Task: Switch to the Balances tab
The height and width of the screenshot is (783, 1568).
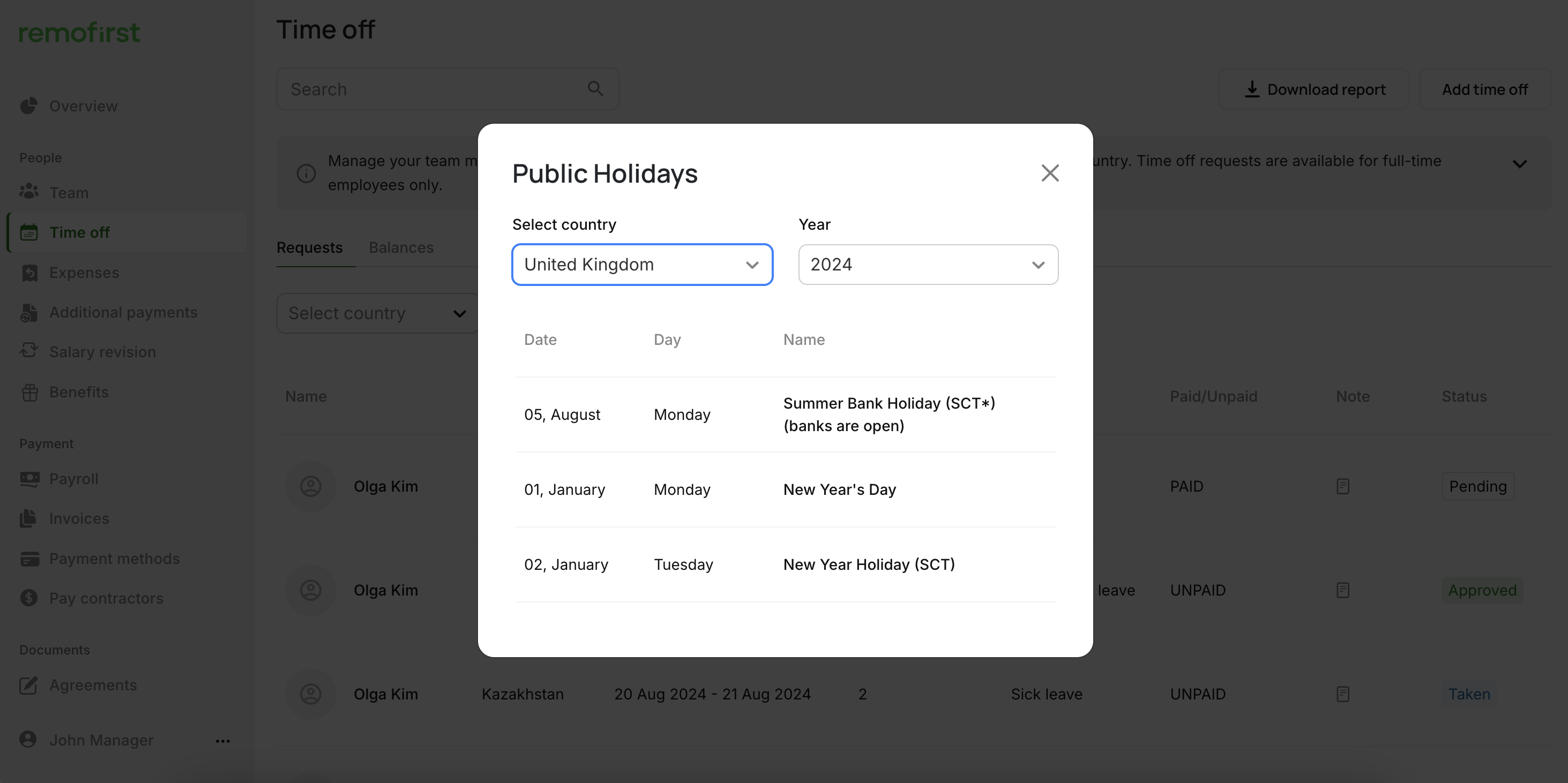Action: point(401,247)
